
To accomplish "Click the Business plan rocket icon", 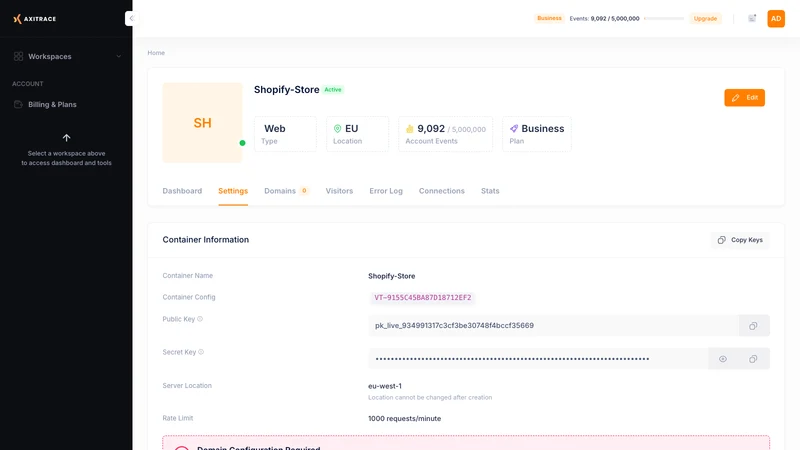I will pyautogui.click(x=514, y=129).
